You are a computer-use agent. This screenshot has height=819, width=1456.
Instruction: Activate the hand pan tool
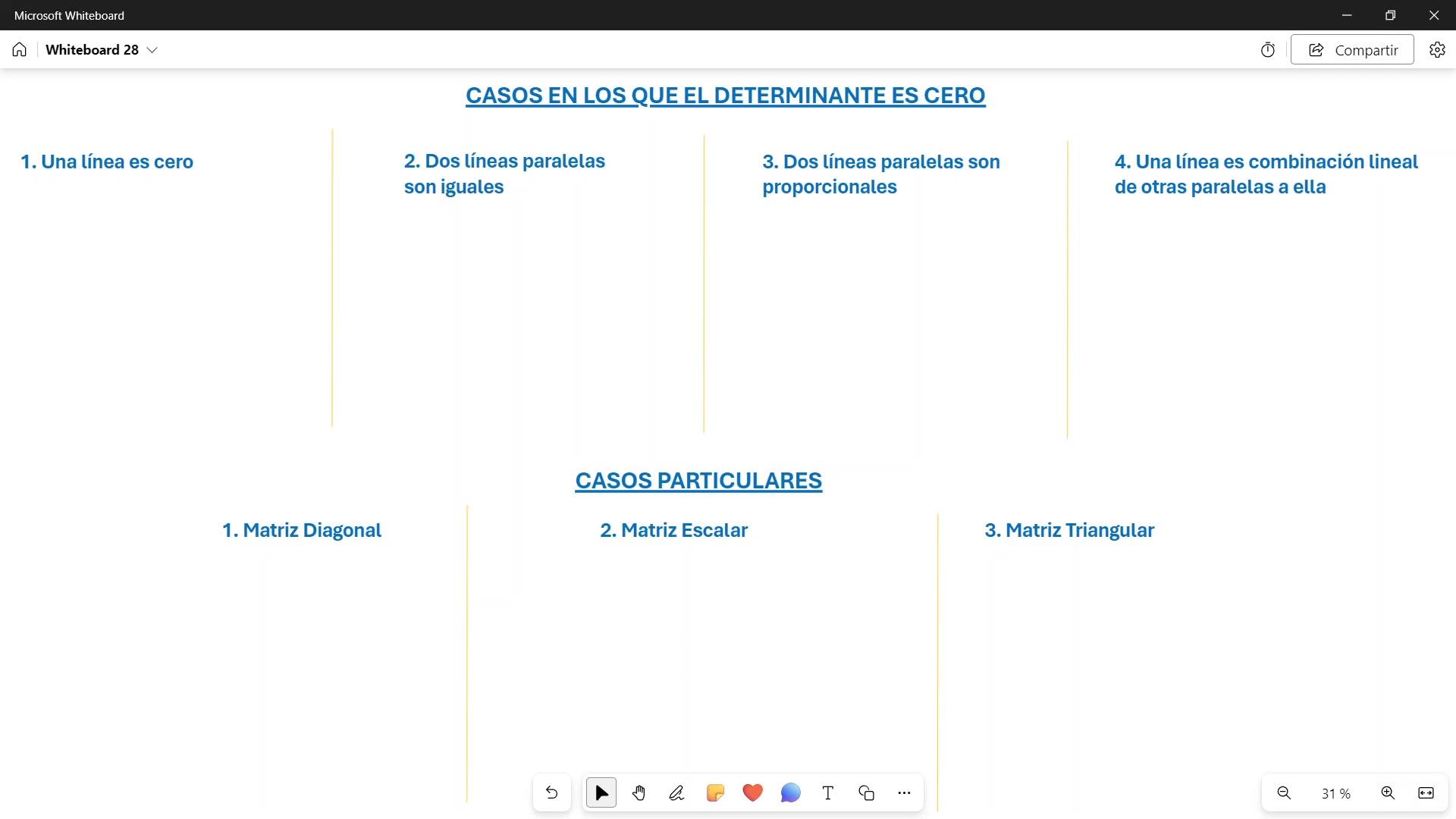639,793
